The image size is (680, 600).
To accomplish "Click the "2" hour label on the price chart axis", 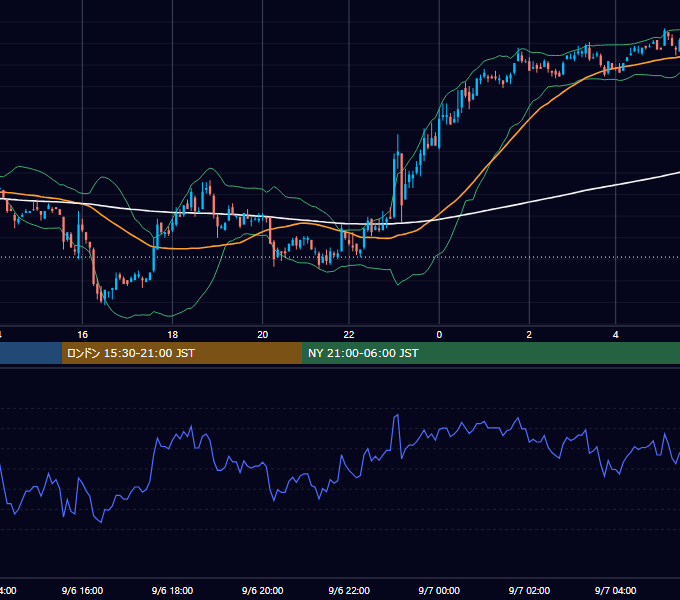I will pyautogui.click(x=529, y=335).
